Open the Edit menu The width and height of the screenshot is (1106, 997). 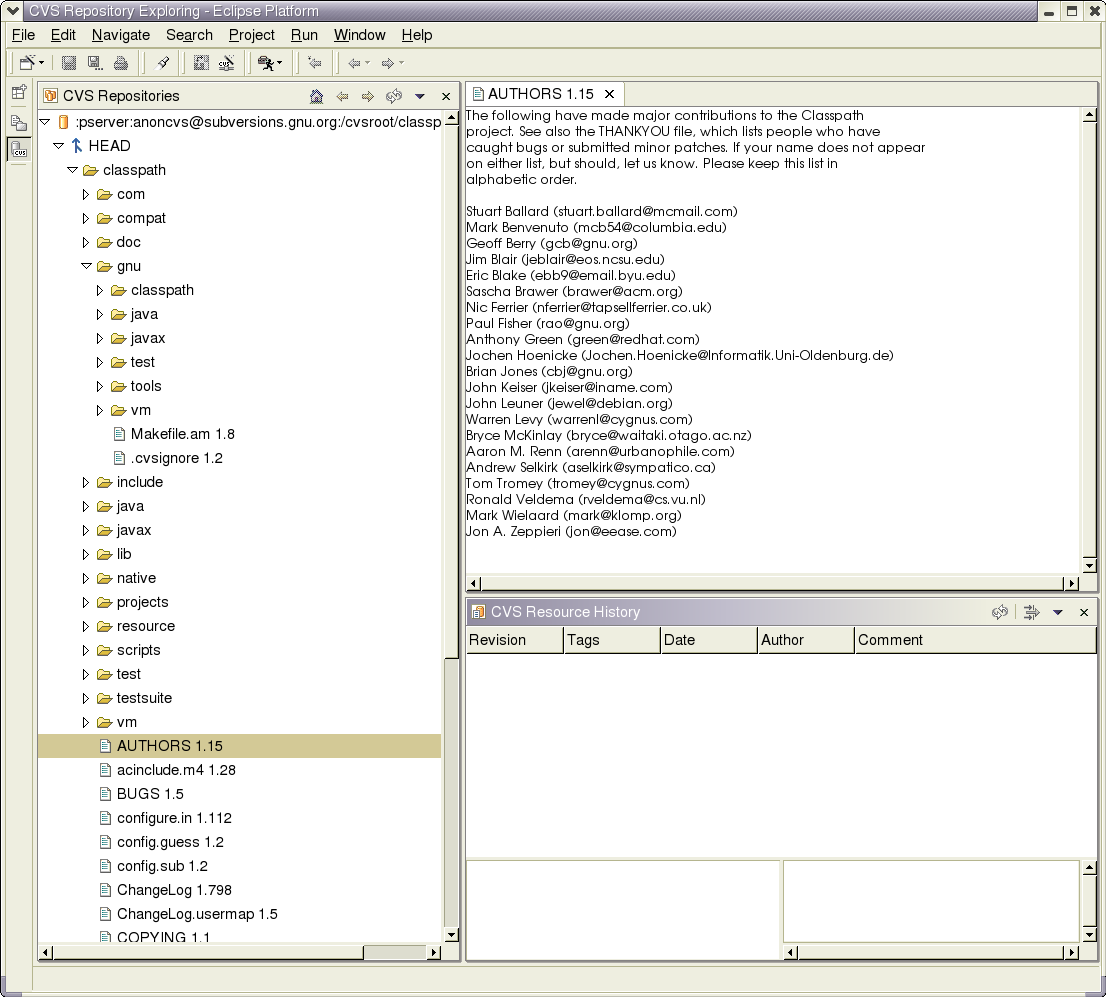coord(63,35)
